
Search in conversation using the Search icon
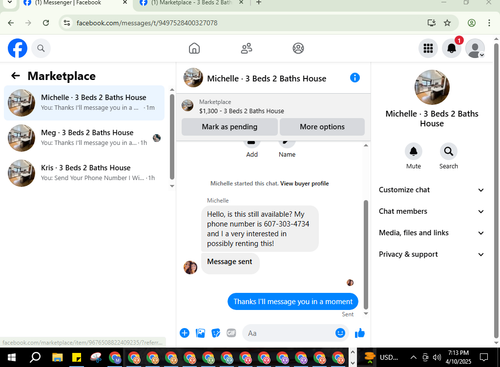point(448,151)
